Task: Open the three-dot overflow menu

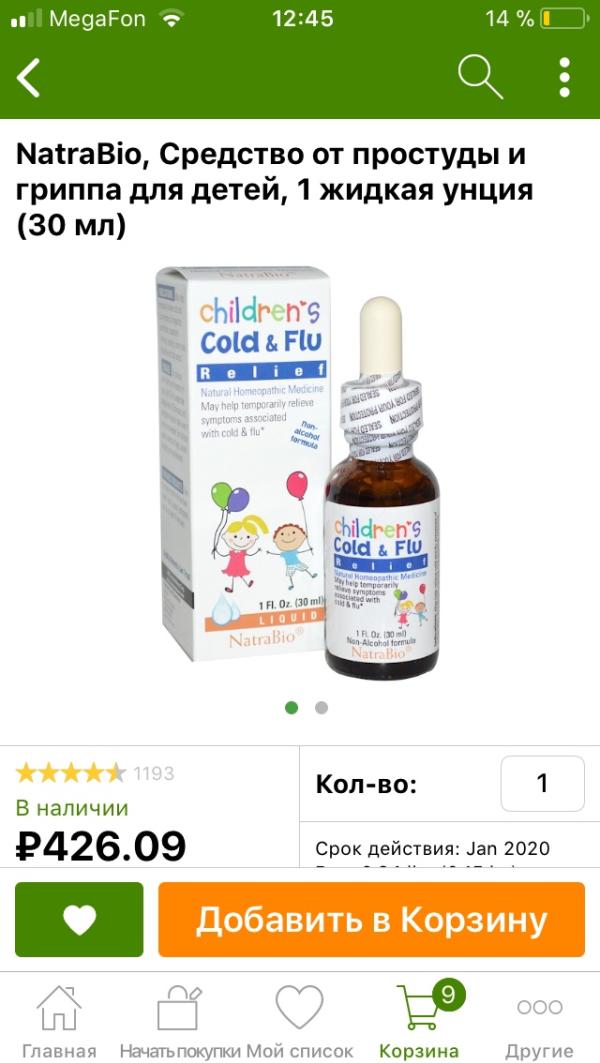Action: click(x=564, y=77)
